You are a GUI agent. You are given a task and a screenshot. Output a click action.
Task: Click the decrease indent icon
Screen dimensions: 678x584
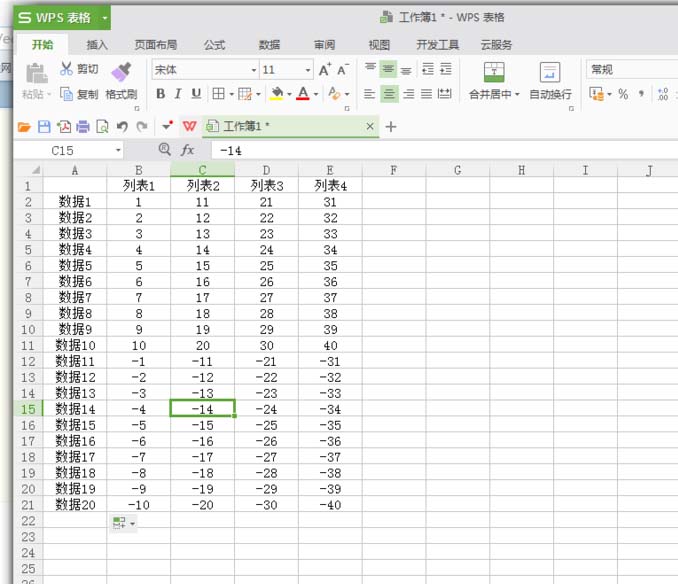[428, 69]
